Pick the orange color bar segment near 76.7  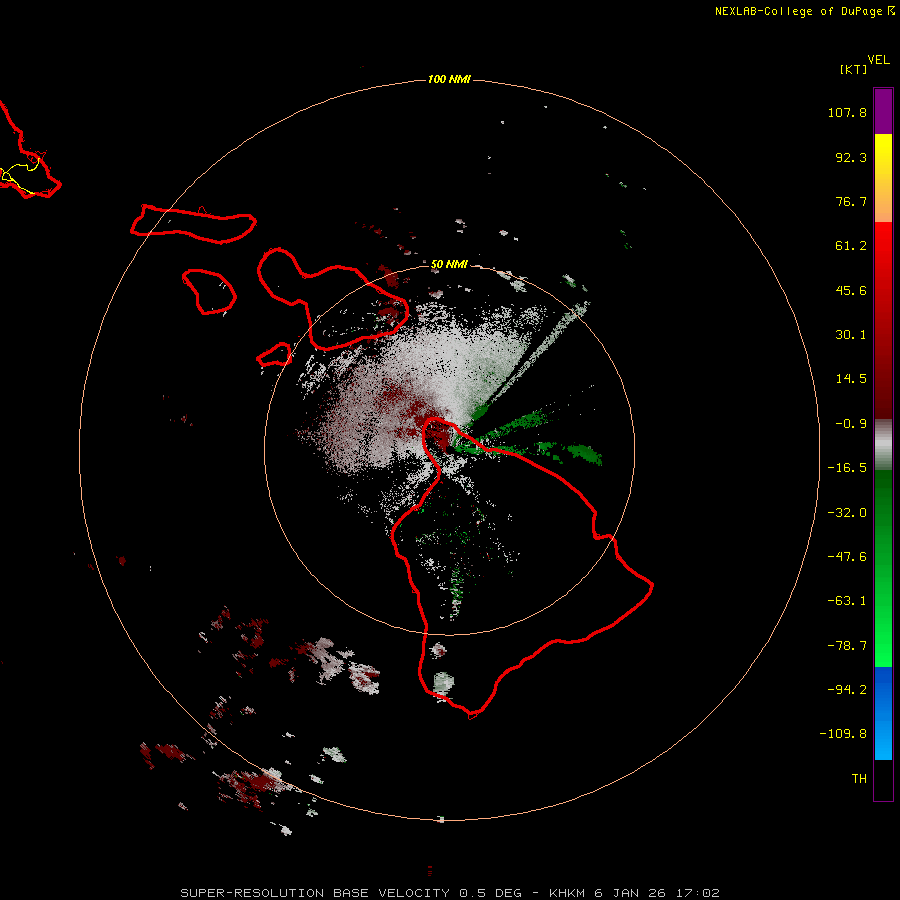point(883,200)
